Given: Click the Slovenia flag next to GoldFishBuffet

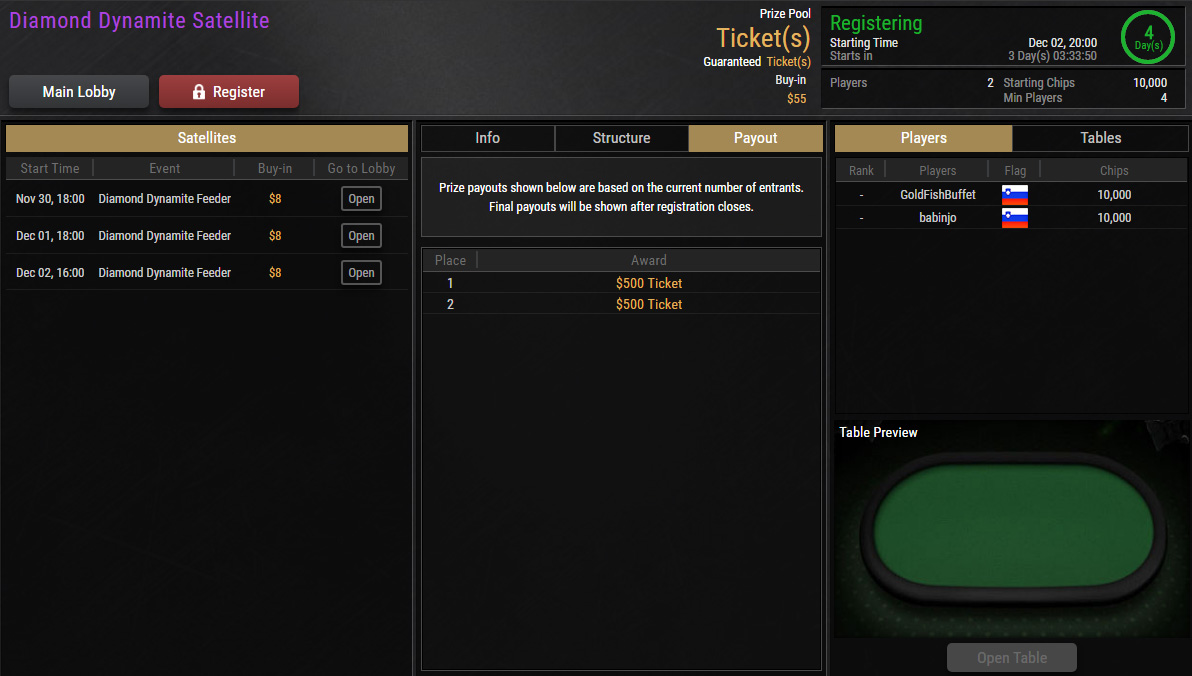Looking at the screenshot, I should click(x=1015, y=195).
